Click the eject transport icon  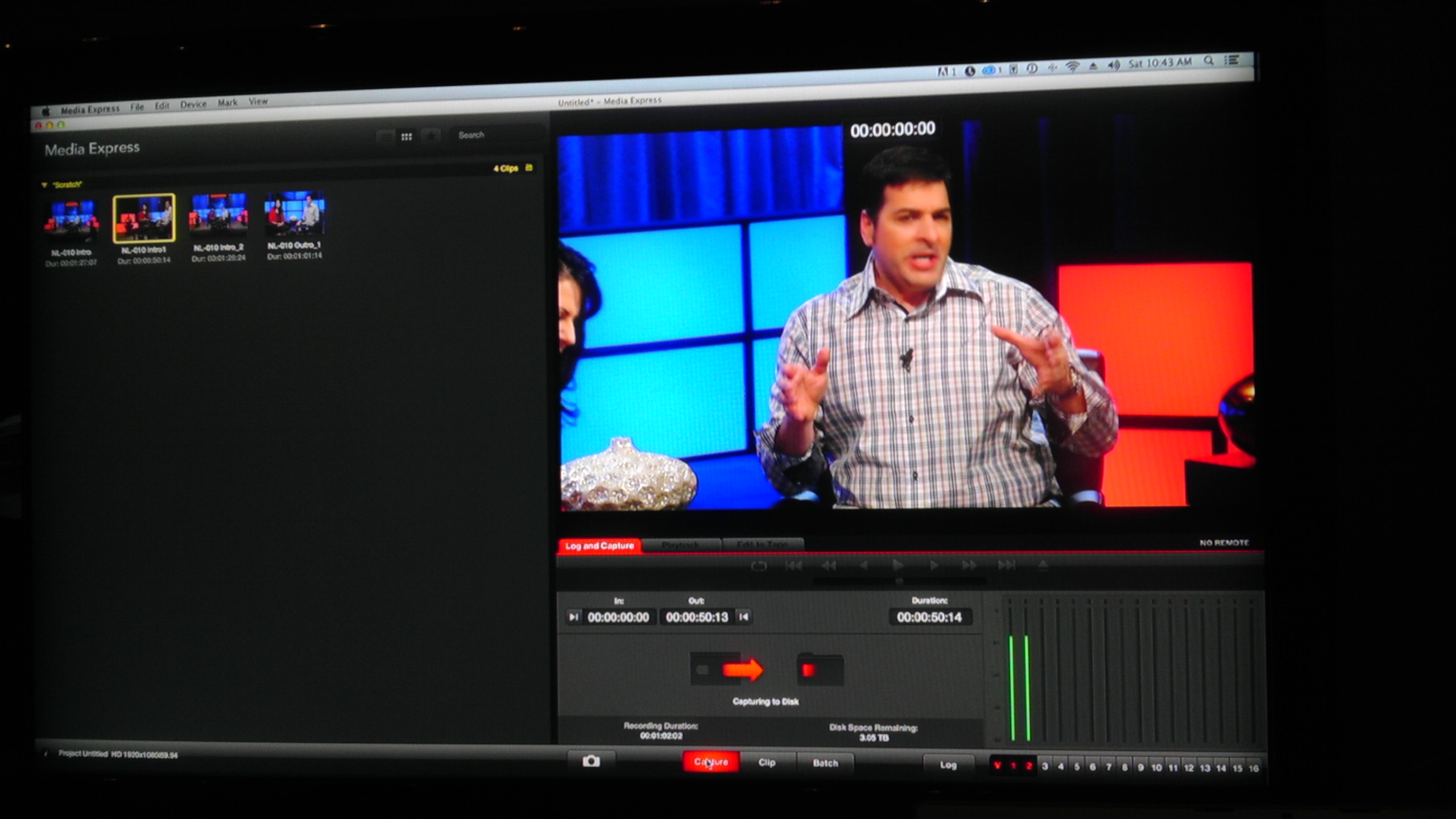[x=1043, y=565]
